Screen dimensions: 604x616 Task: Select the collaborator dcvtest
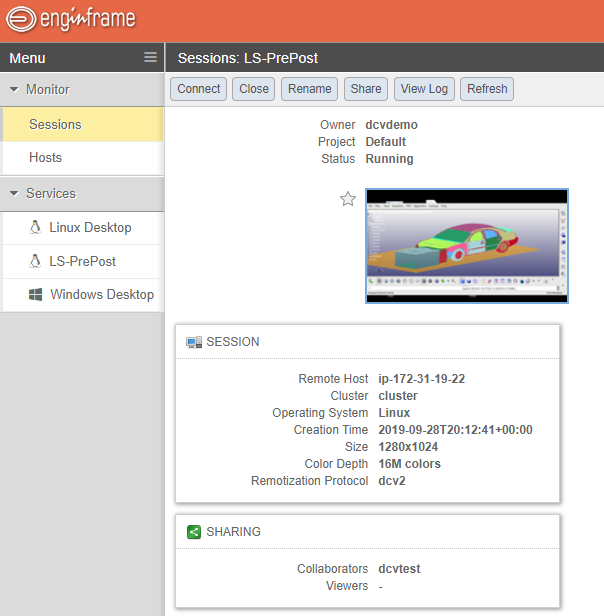[x=399, y=569]
